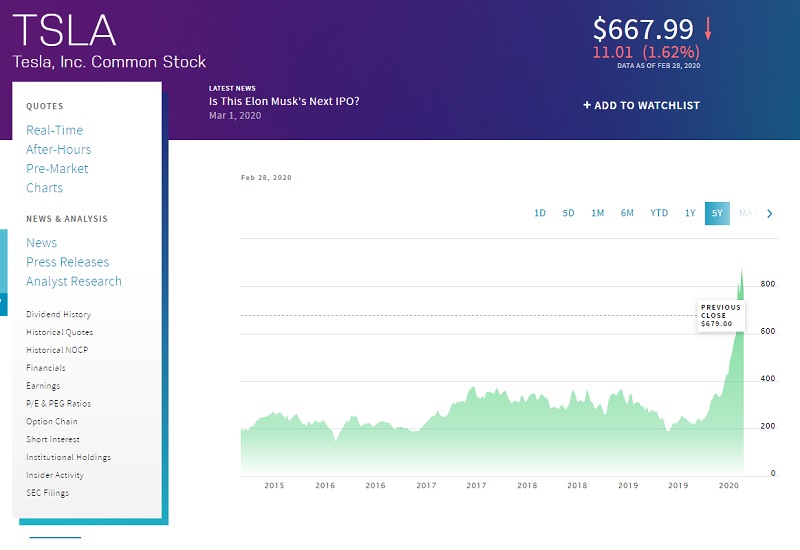View Analyst Research
The height and width of the screenshot is (550, 800).
pyautogui.click(x=74, y=281)
